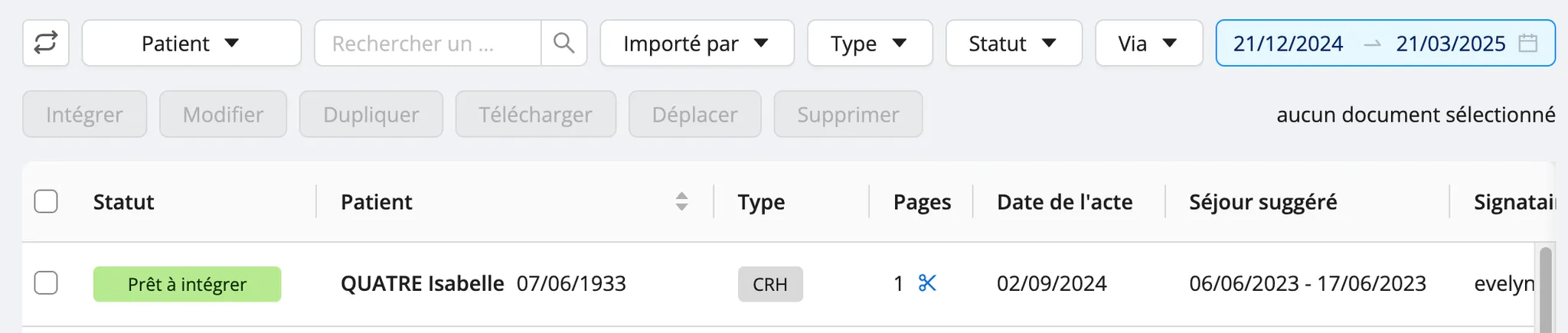Viewport: 1568px width, 333px height.
Task: Click the scissors split-pages icon
Action: tap(927, 283)
